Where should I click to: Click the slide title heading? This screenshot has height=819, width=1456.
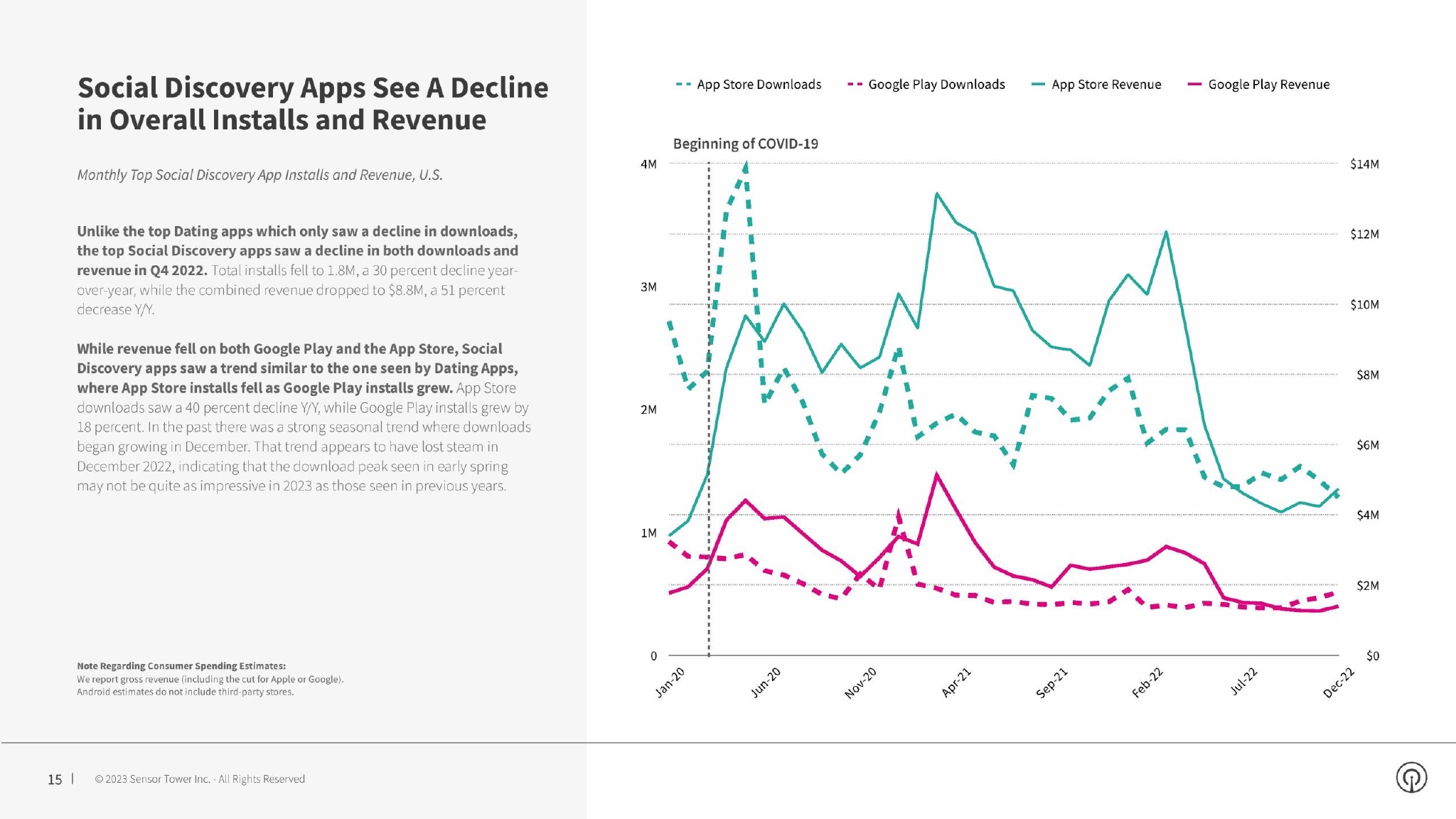tap(313, 104)
